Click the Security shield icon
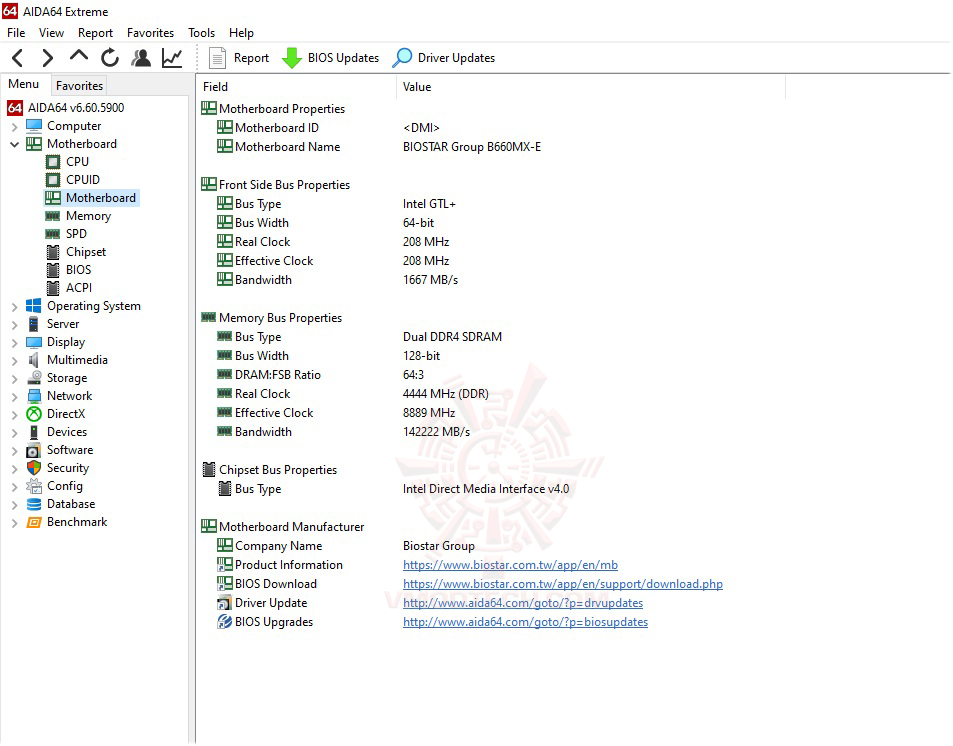 [34, 468]
